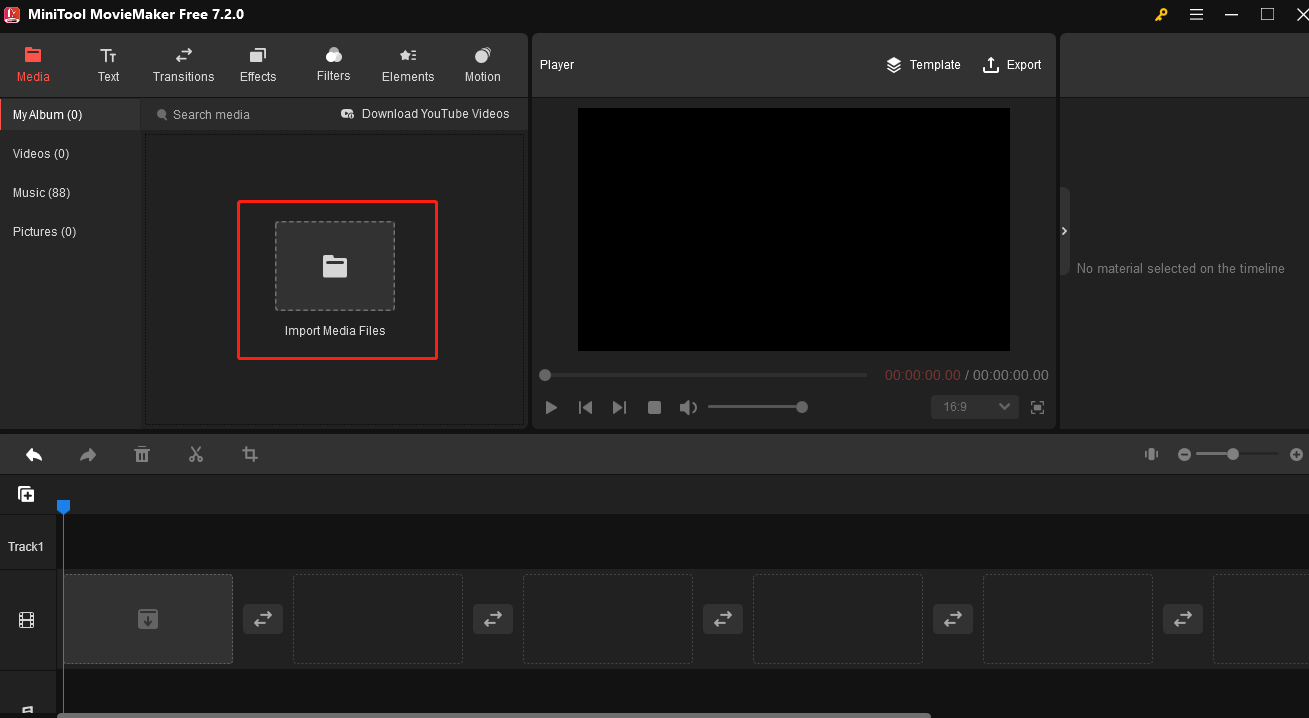Screen dimensions: 1309x718
Task: Click the player progress seek bar
Action: [x=704, y=375]
